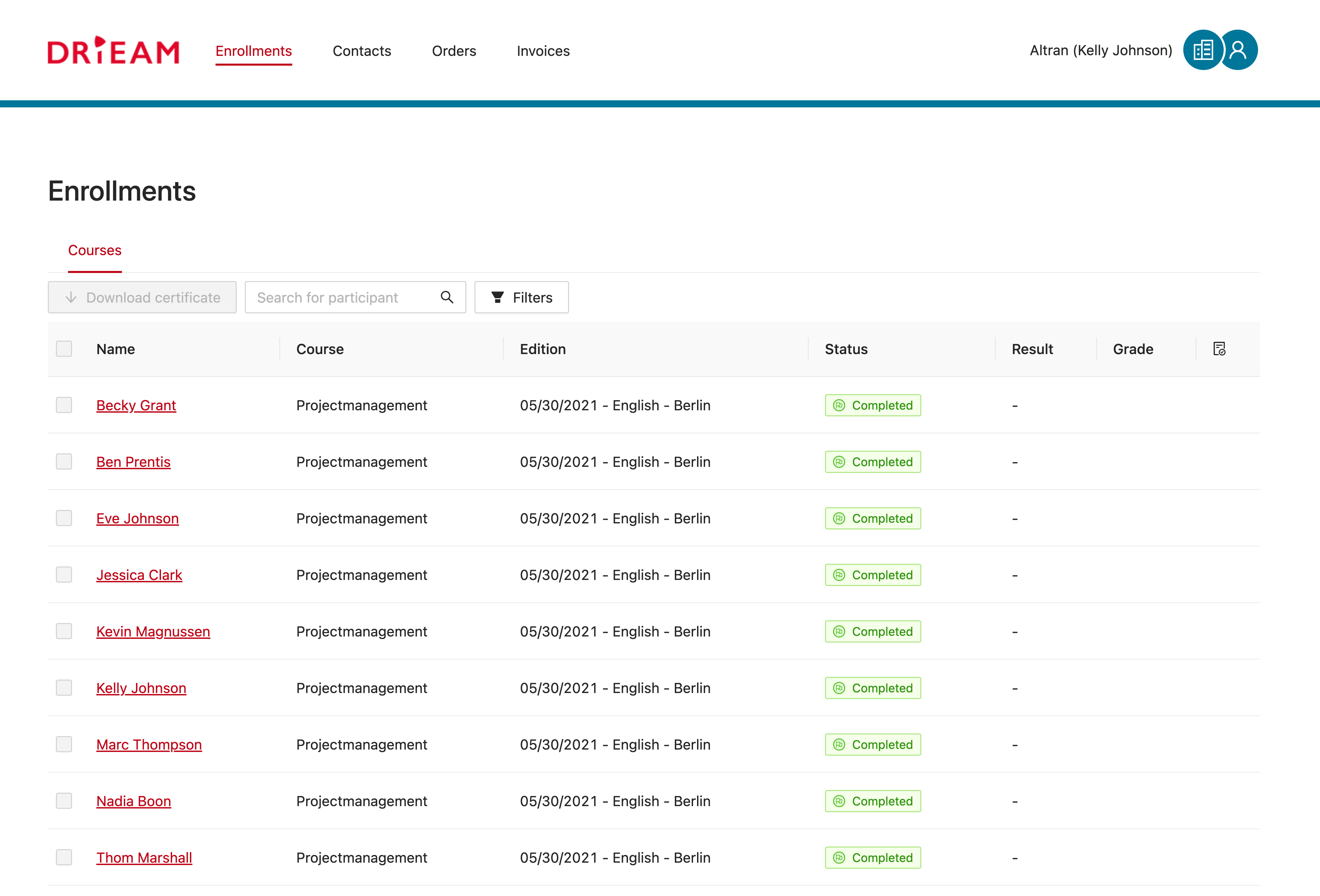Viewport: 1320px width, 896px height.
Task: Check the box for Nadia Boon
Action: tap(64, 800)
